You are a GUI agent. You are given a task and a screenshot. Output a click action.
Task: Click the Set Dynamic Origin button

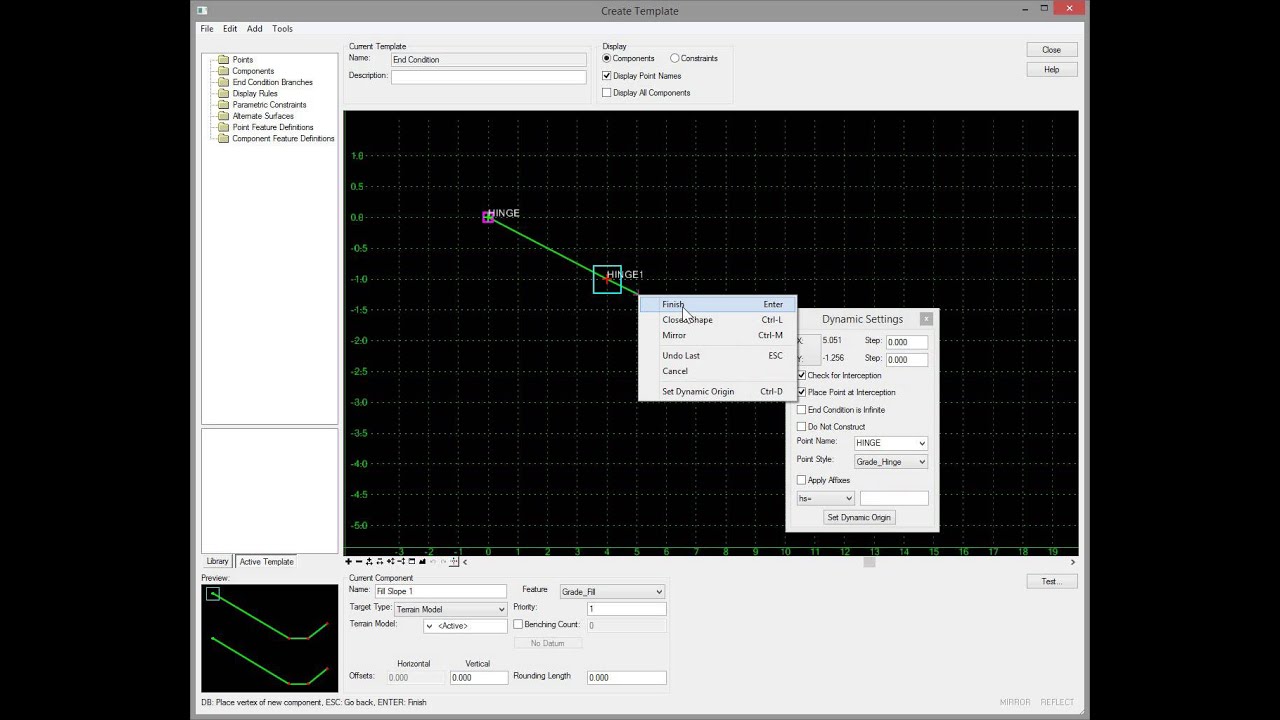click(859, 518)
